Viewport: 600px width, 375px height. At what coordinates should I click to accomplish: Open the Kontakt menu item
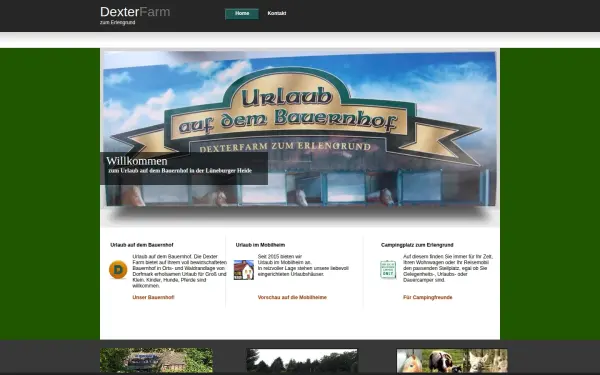pos(277,13)
